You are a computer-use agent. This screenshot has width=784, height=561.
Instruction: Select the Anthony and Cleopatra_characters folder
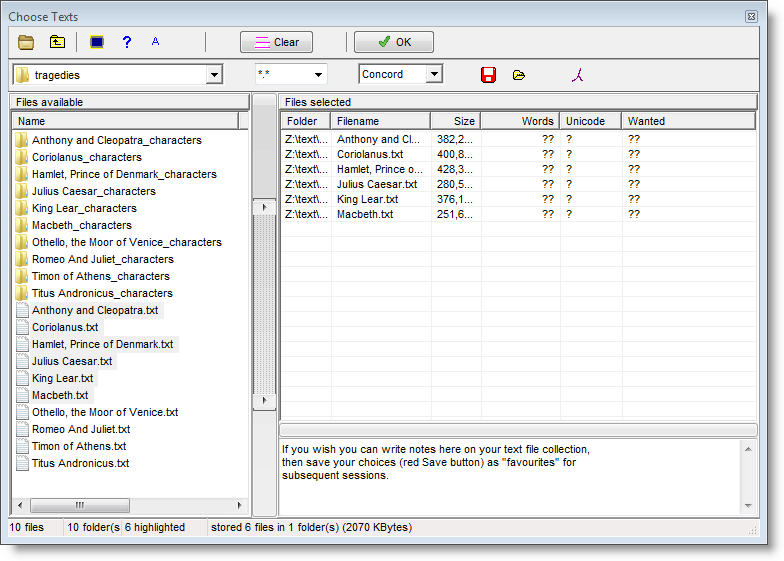click(108, 140)
